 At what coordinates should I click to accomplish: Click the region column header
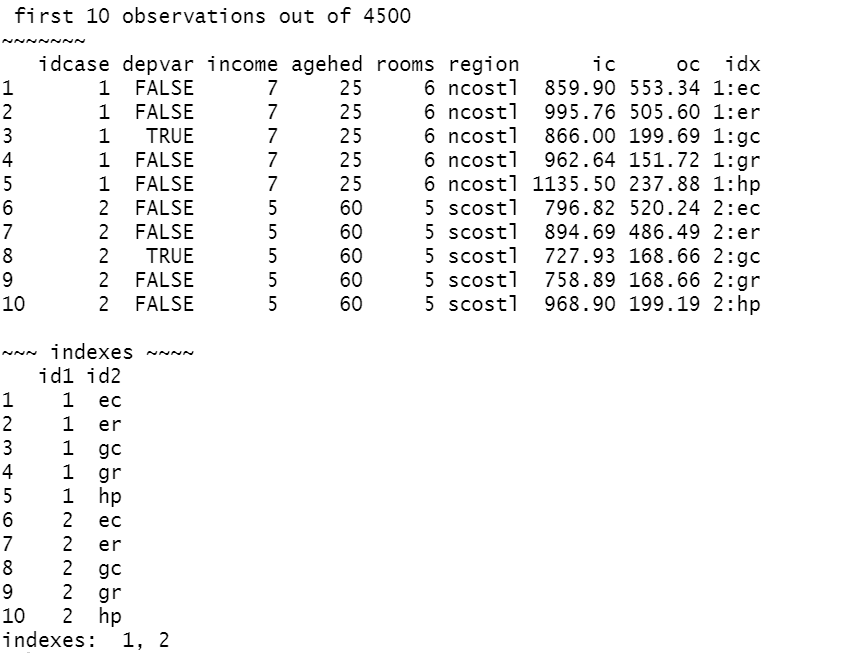pyautogui.click(x=484, y=64)
